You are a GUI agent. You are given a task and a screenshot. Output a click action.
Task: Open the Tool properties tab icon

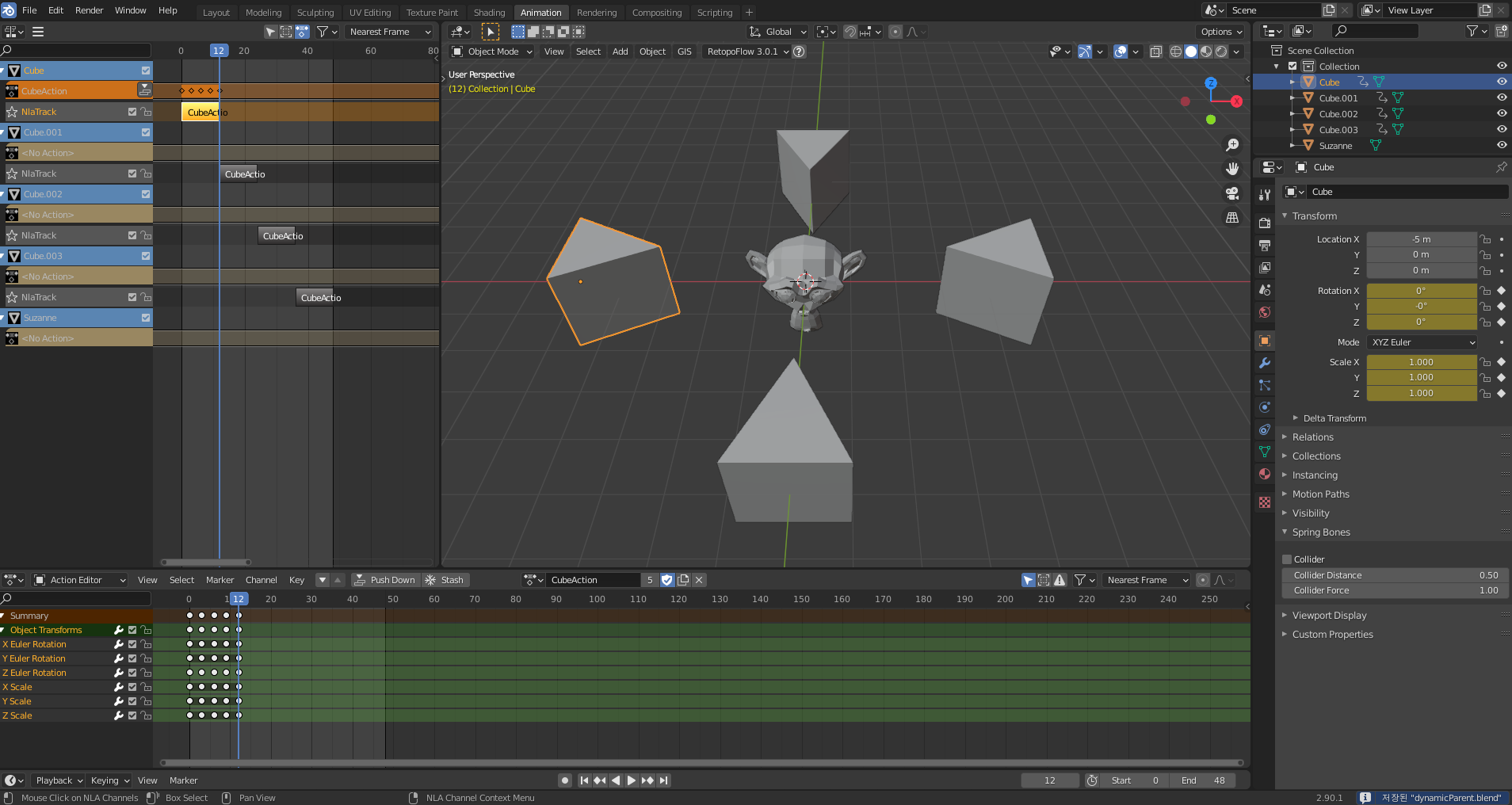coord(1265,195)
